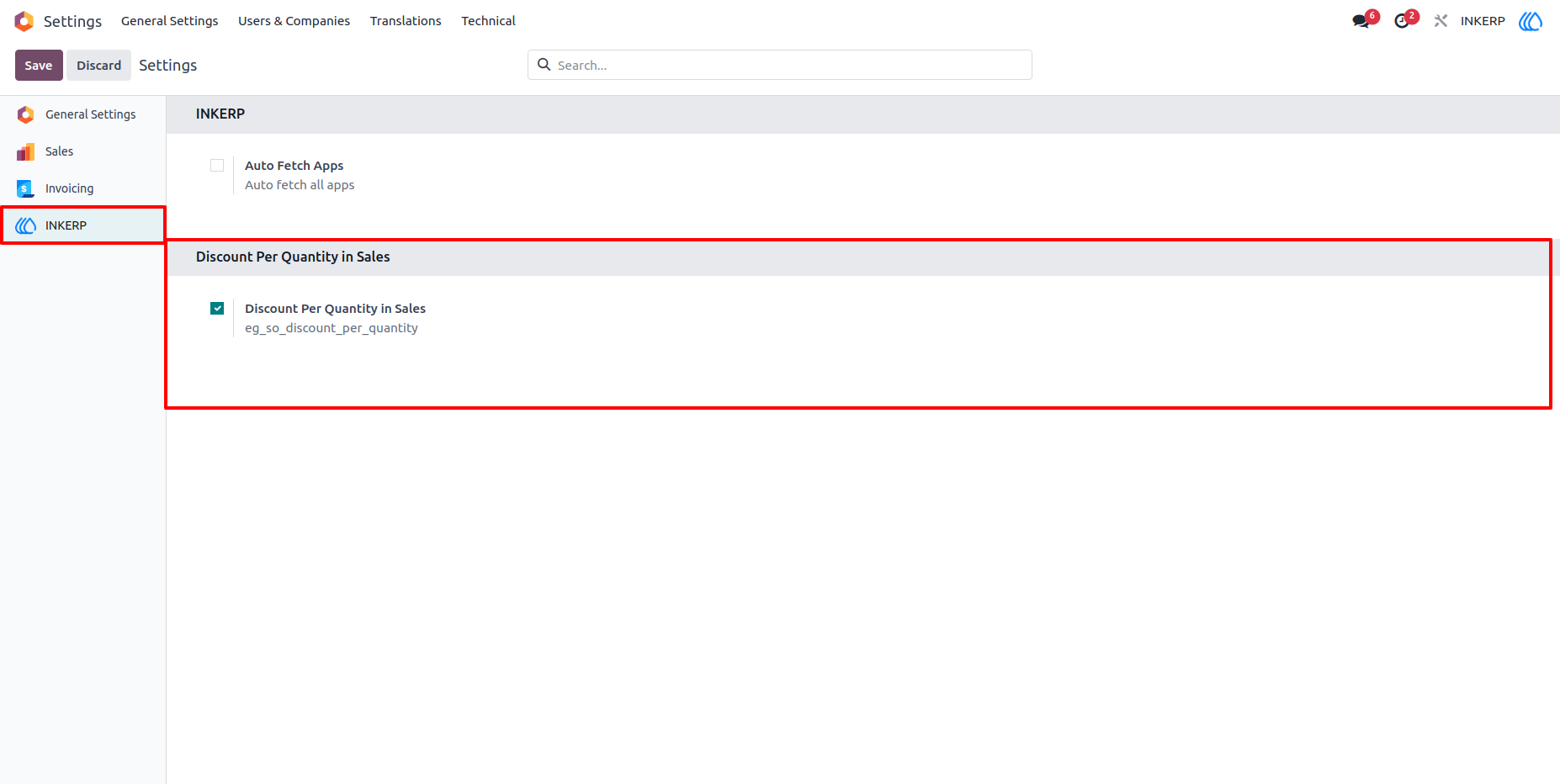Click the Discard button
This screenshot has height=784, width=1560.
pyautogui.click(x=99, y=66)
